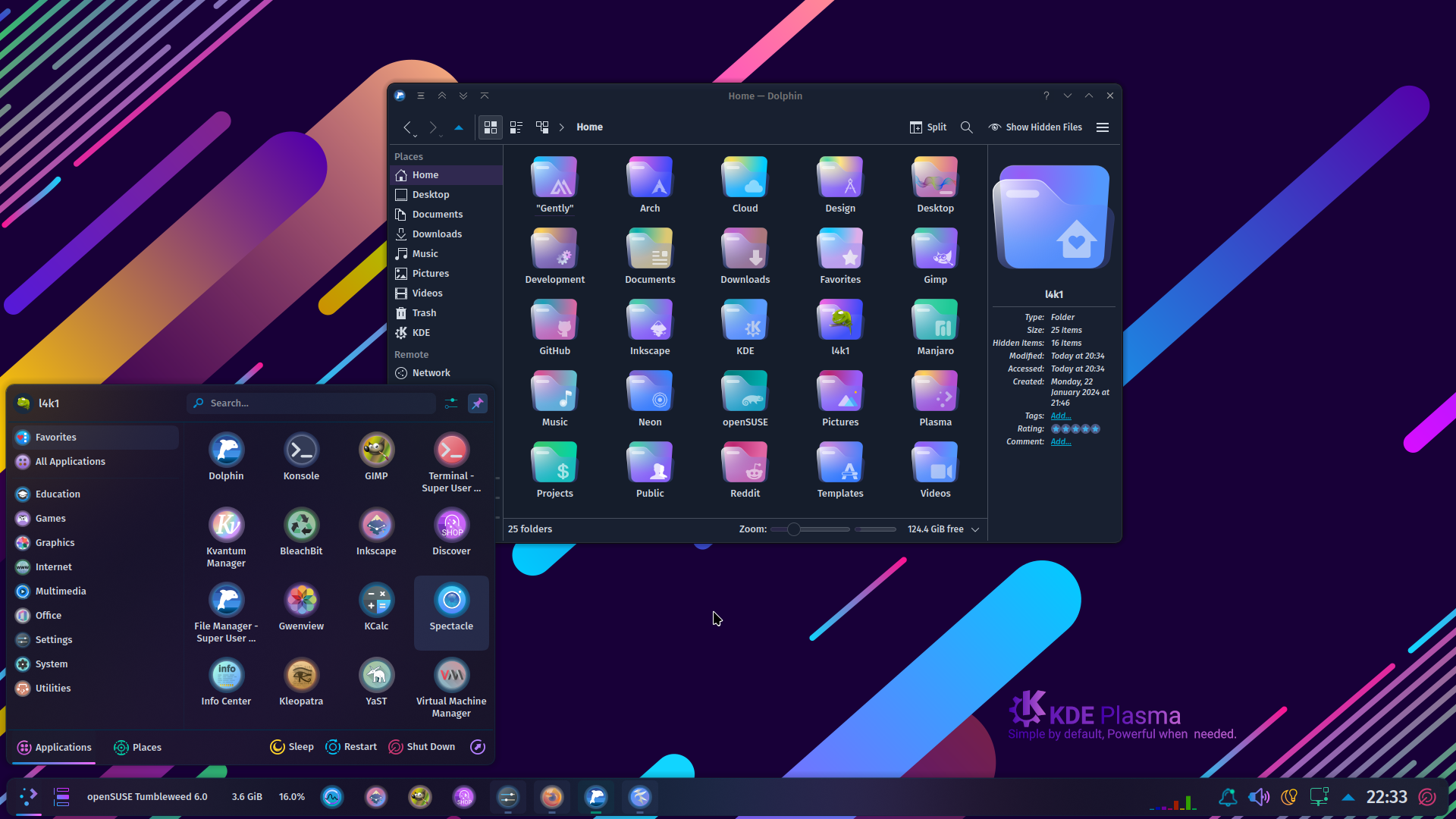
Task: Click keep-below arrow in Dolphin titlebar
Action: click(x=463, y=96)
